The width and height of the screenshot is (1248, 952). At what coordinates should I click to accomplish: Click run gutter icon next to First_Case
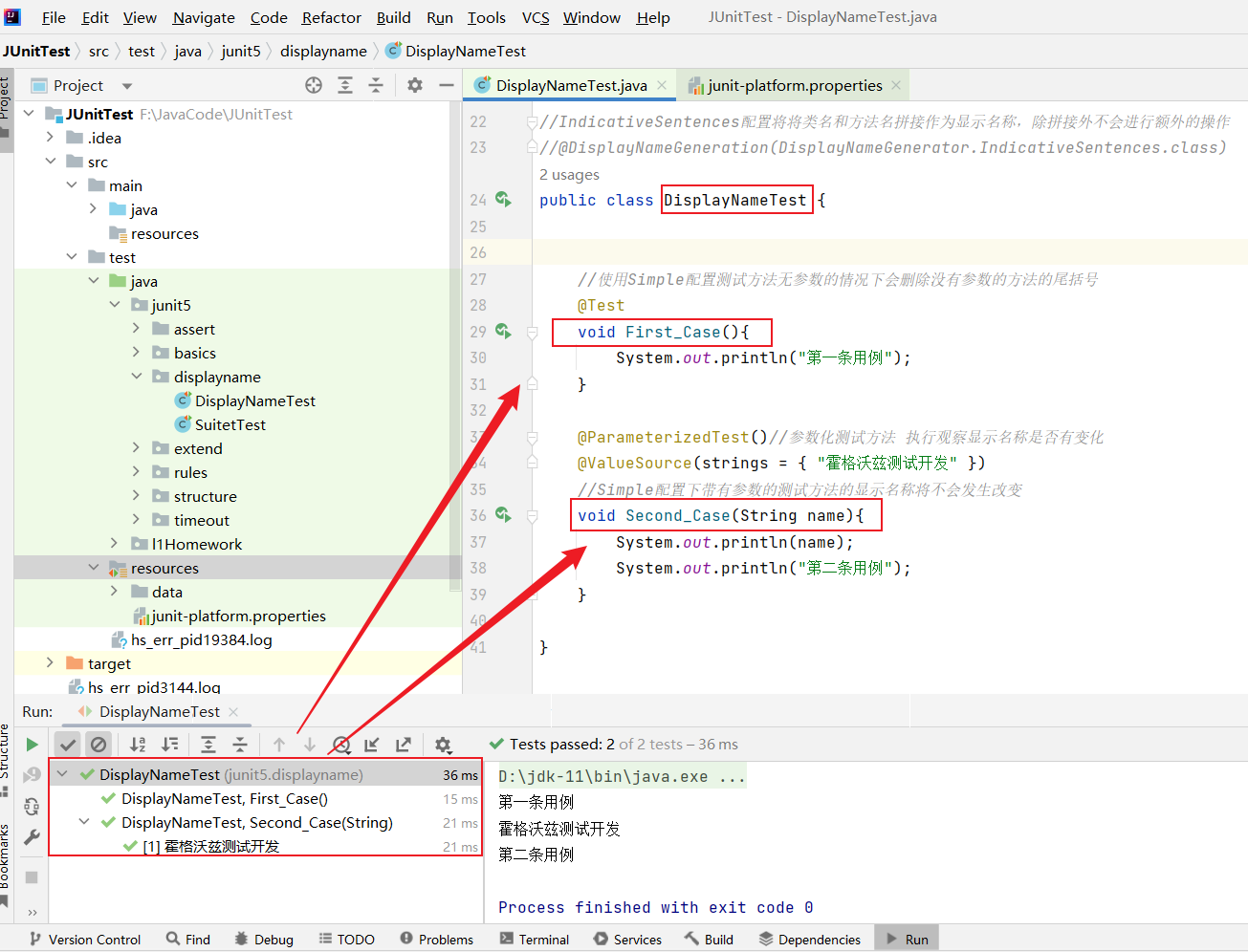[503, 332]
